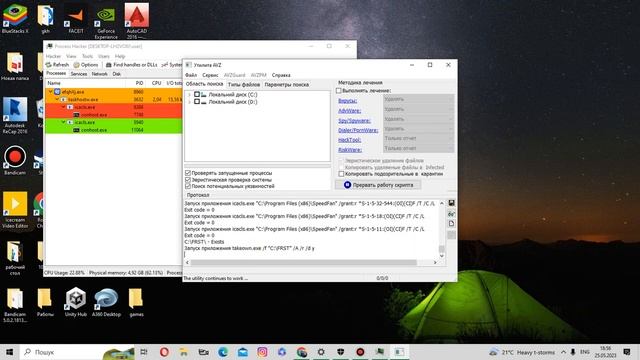Collapse the taskhostw.exe process tree node
Image resolution: width=640 pixels, height=360 pixels.
(x=57, y=100)
